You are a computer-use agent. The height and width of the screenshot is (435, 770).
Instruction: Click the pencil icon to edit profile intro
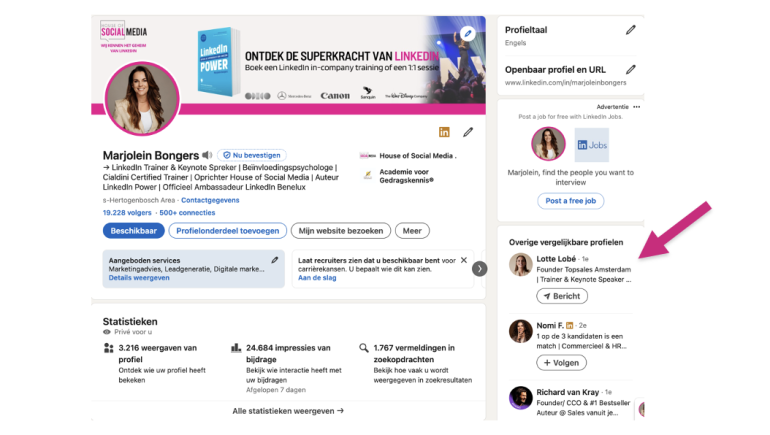pyautogui.click(x=468, y=132)
